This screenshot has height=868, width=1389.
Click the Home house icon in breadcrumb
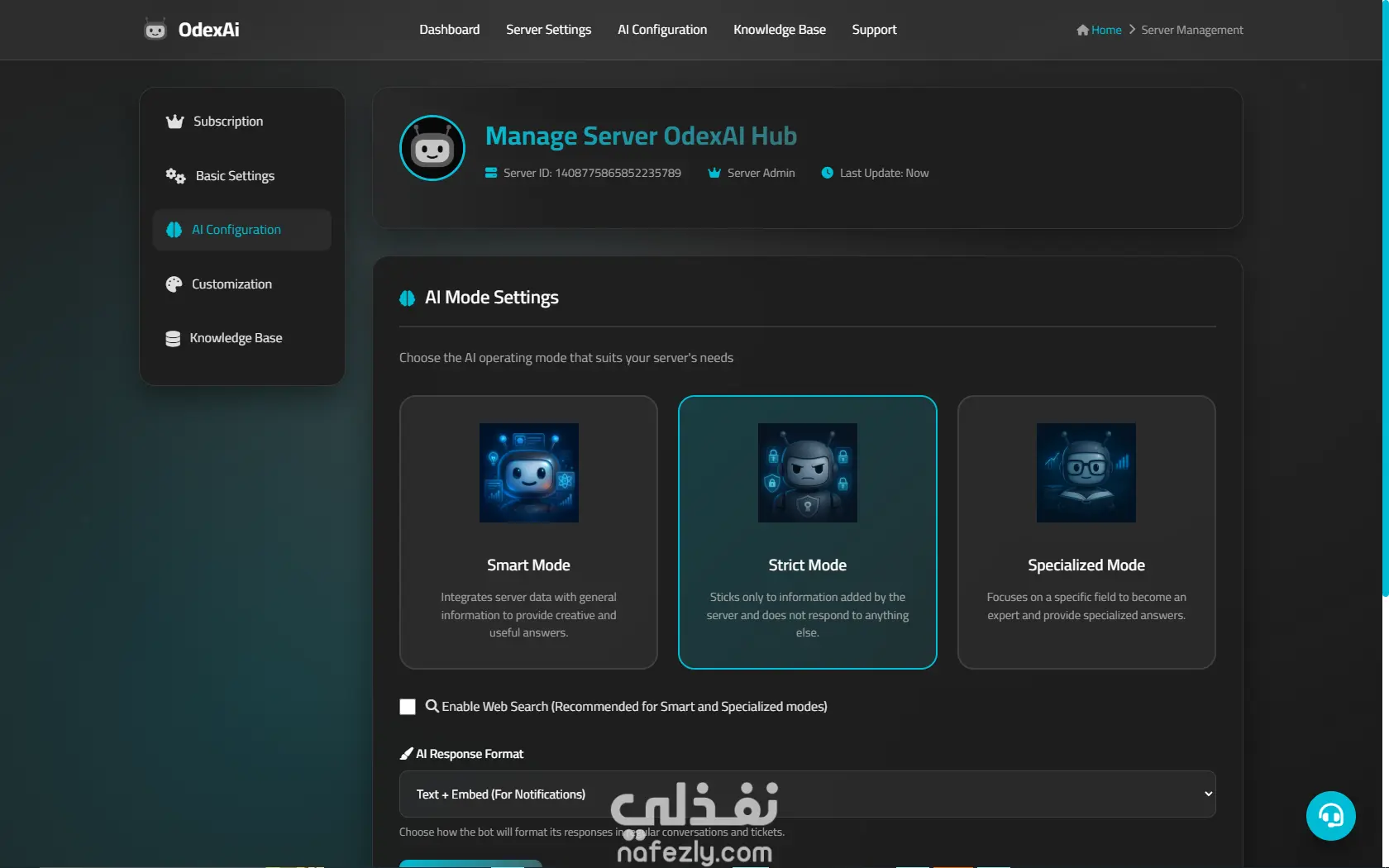coord(1082,30)
